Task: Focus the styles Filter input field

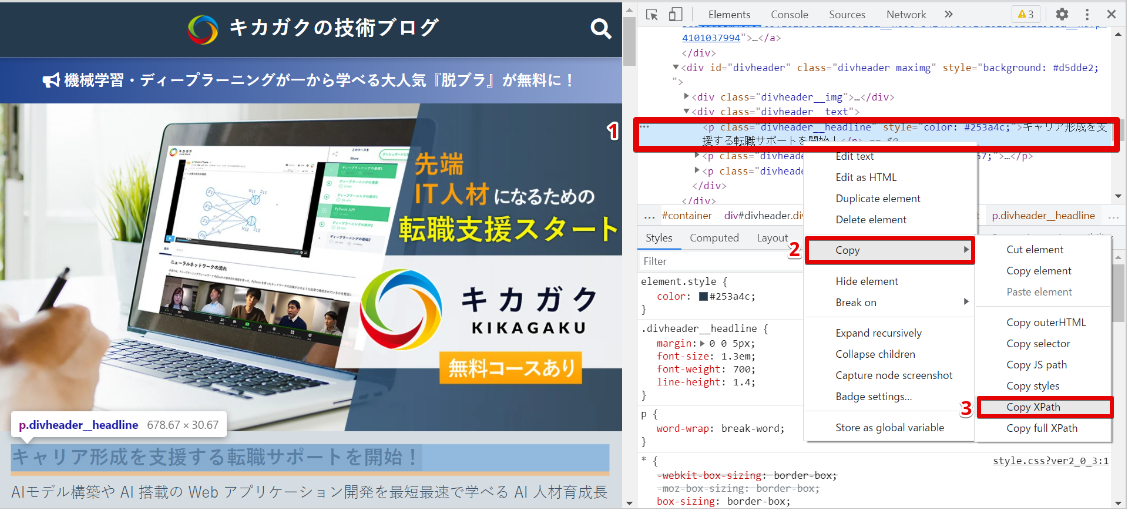Action: (x=719, y=261)
